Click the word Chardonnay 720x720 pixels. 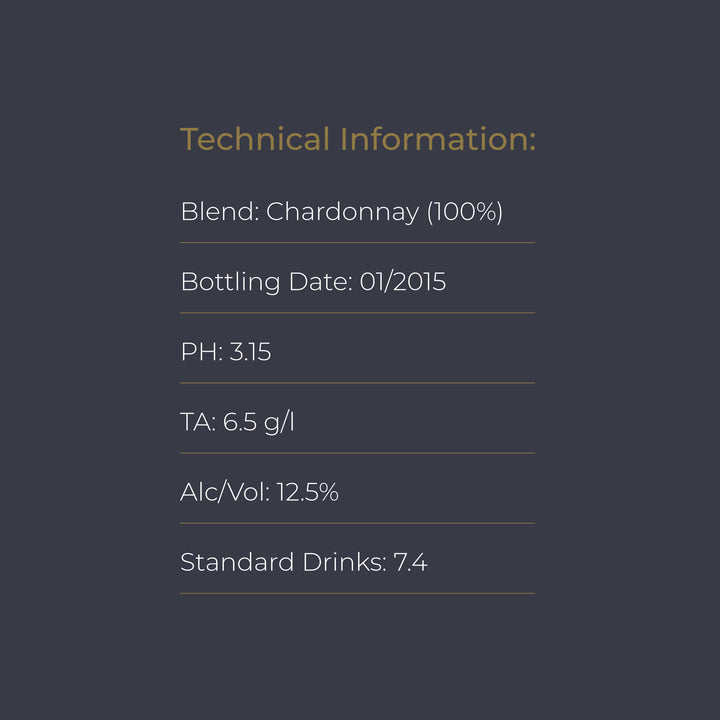click(343, 213)
